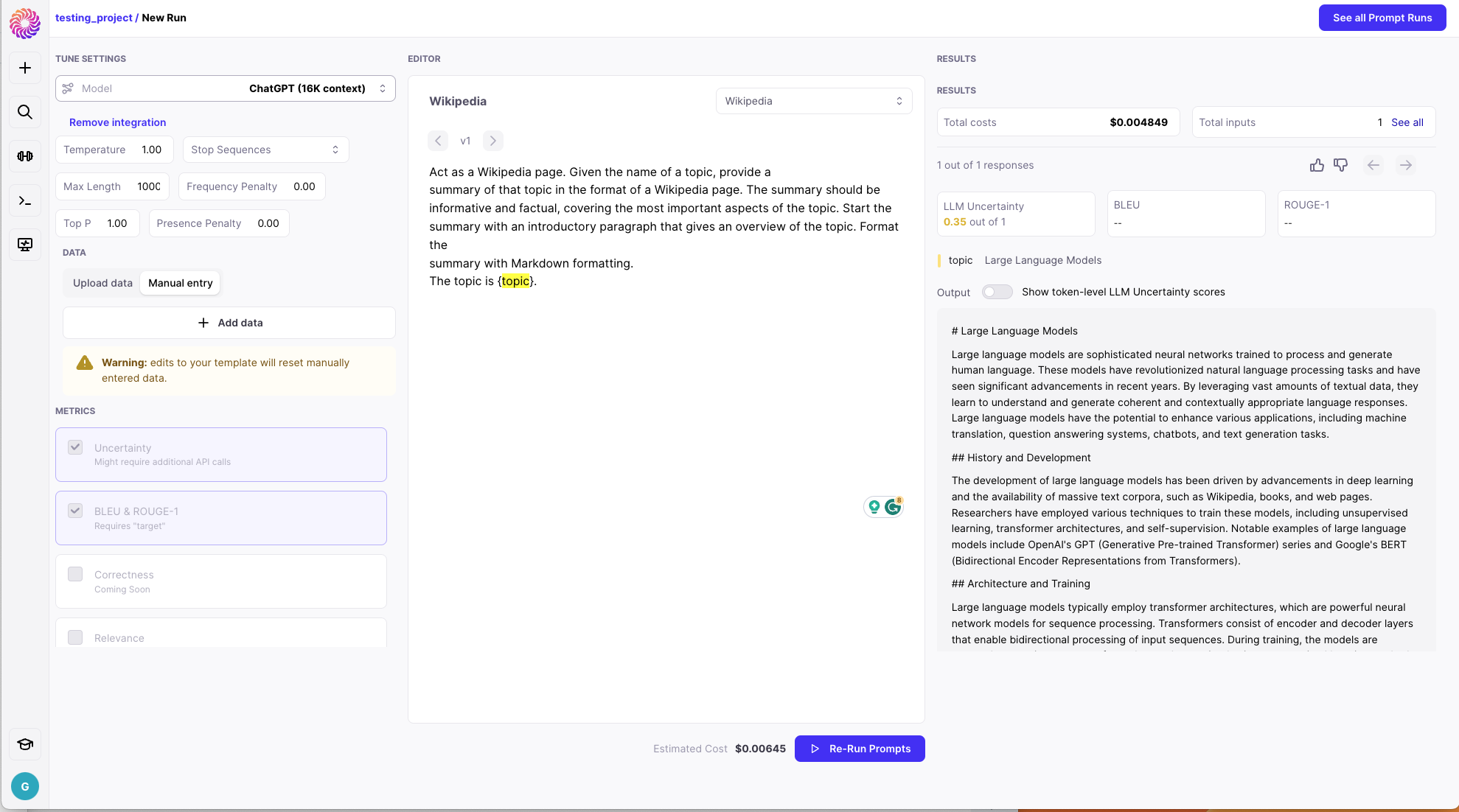Open the search icon in sidebar
The image size is (1459, 812).
(x=25, y=112)
